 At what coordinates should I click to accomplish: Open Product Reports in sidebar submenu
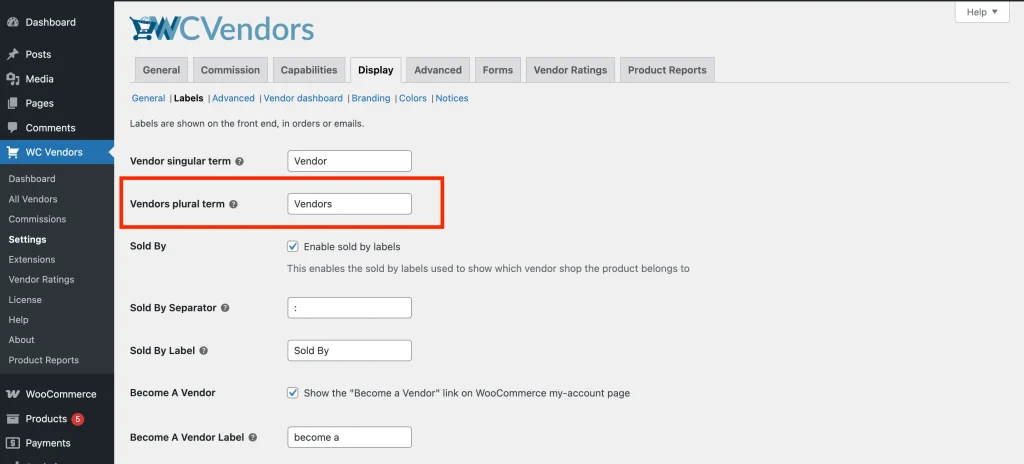(44, 360)
